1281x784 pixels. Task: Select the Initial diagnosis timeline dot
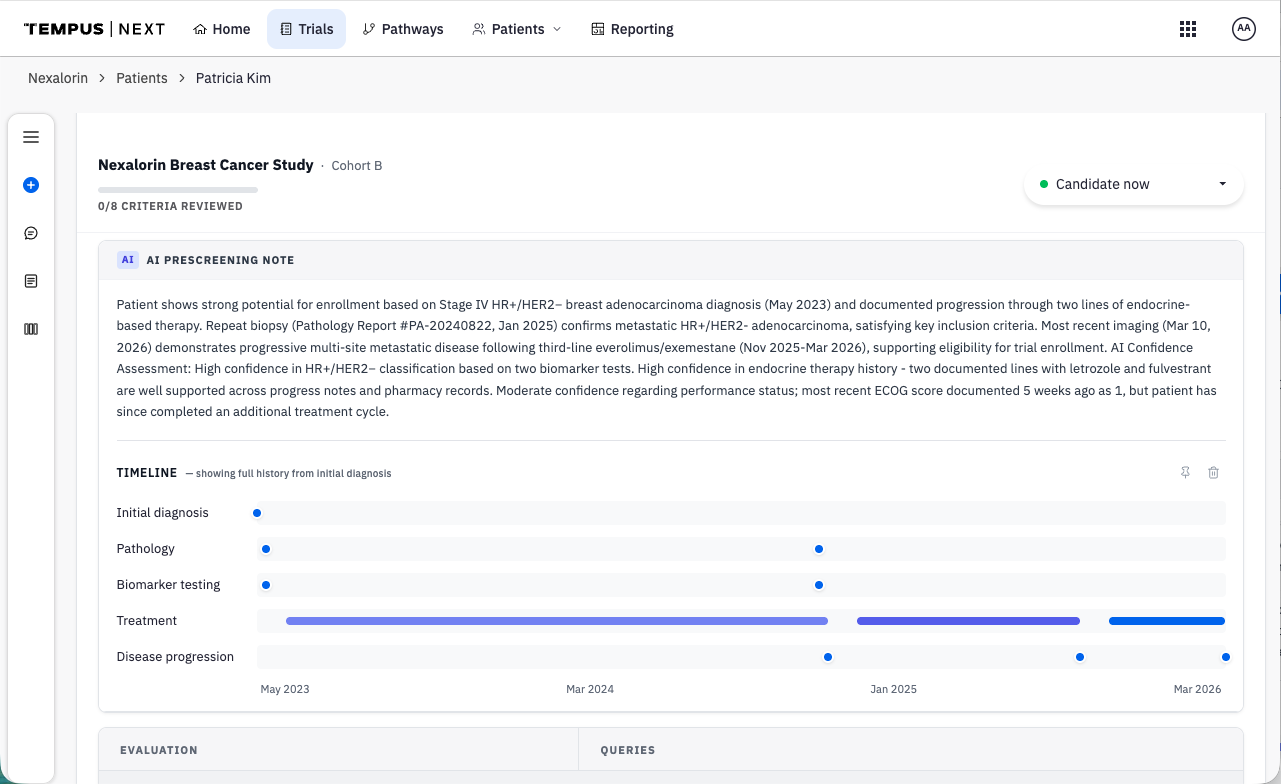[x=257, y=513]
